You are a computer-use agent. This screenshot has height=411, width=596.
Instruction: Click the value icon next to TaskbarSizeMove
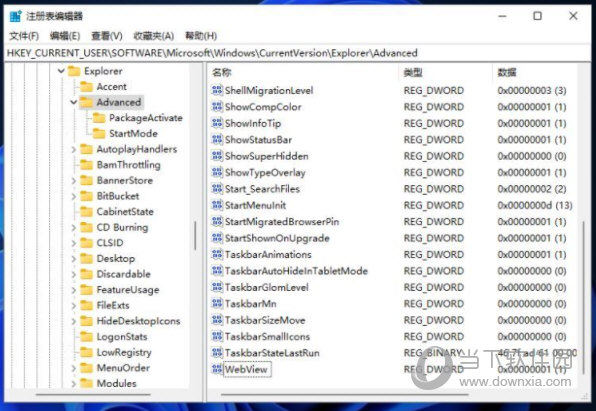(217, 320)
